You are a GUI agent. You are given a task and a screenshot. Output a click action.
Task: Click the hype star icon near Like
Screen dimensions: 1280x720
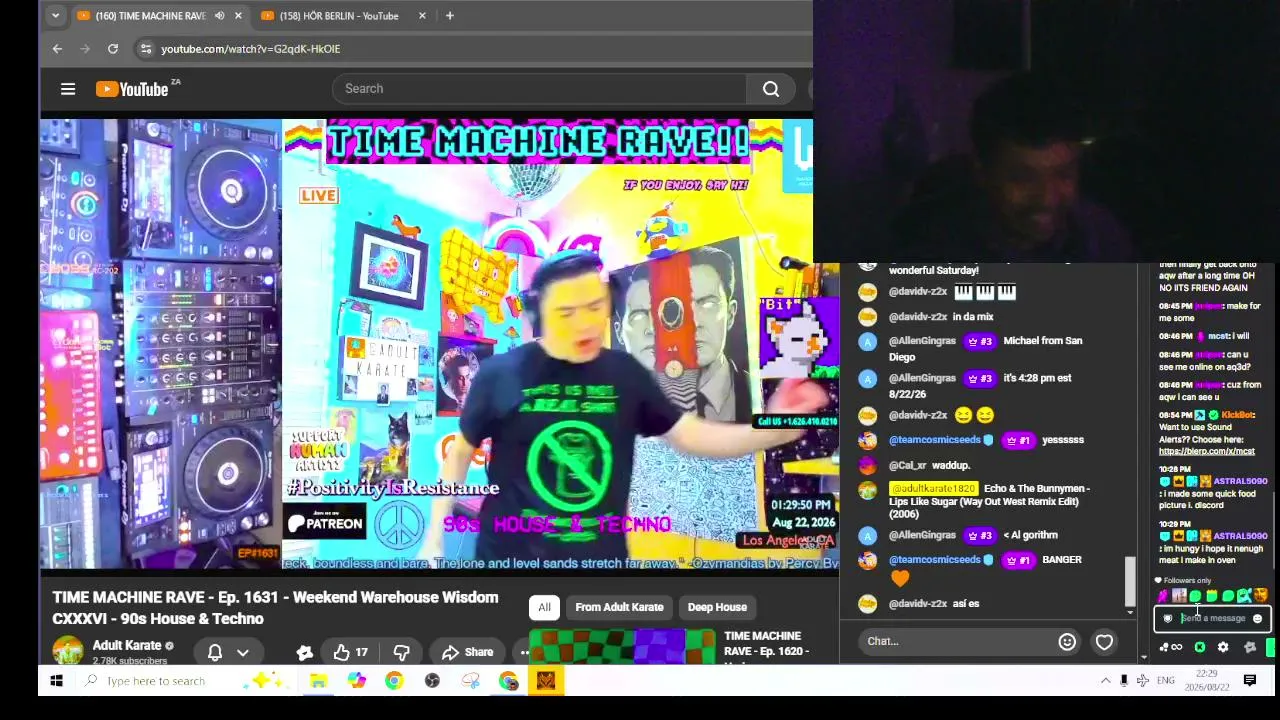pyautogui.click(x=305, y=652)
